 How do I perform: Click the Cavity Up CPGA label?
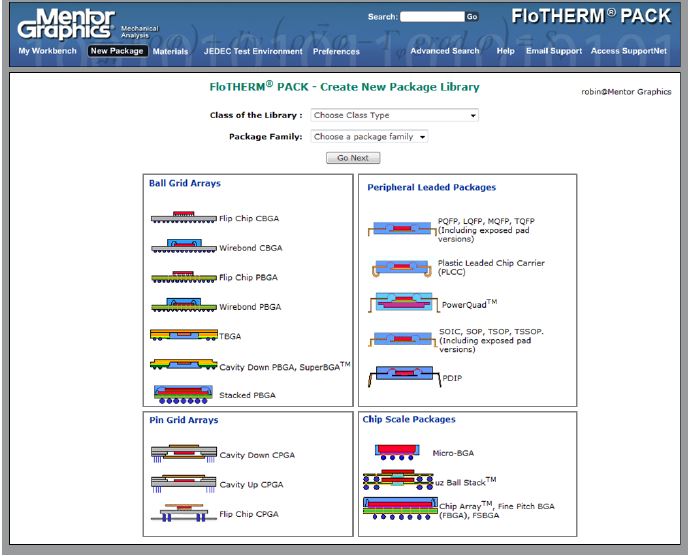coord(251,485)
